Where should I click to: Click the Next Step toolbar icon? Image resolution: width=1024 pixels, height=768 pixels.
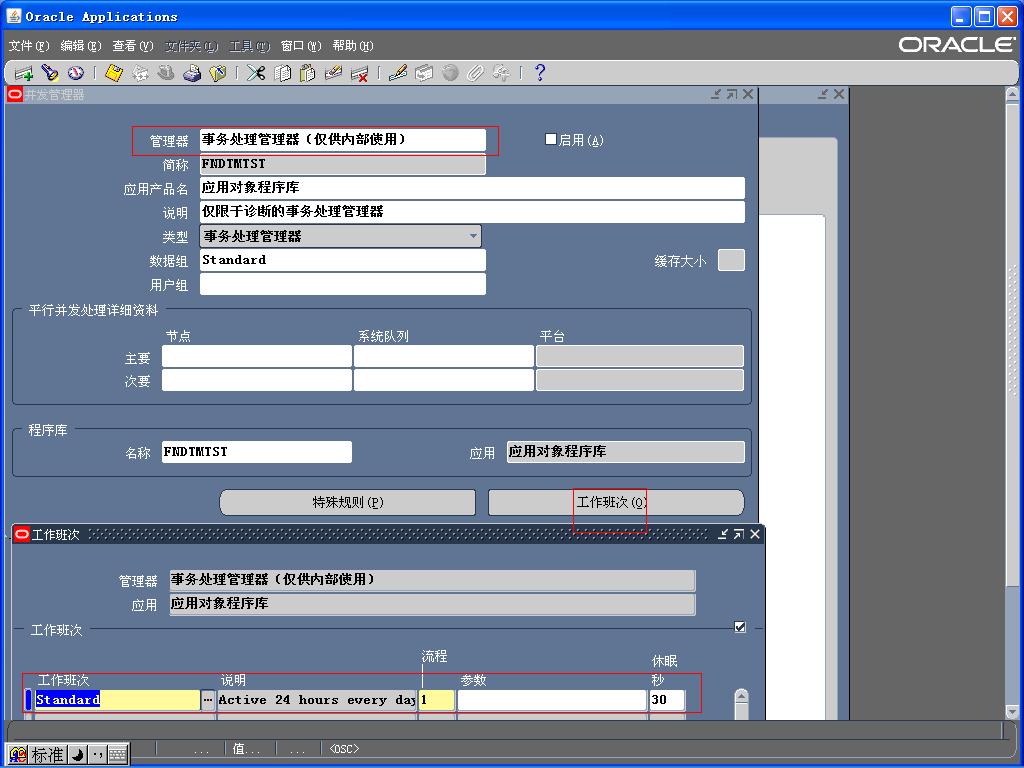click(x=140, y=73)
